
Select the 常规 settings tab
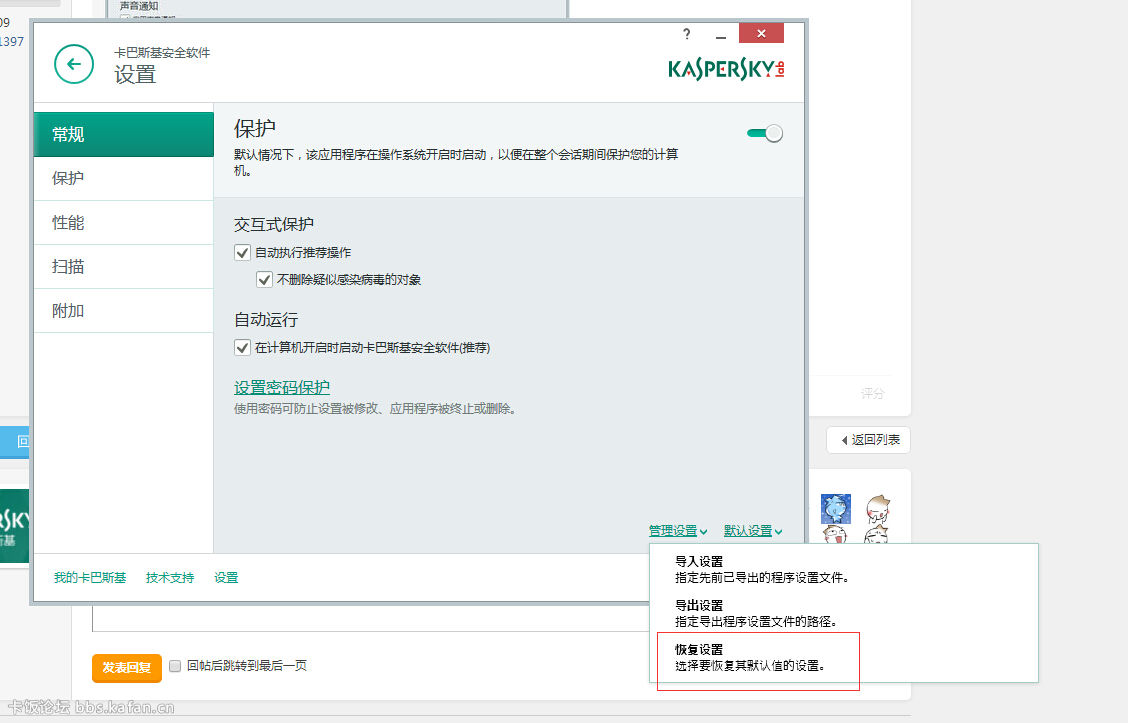pos(124,135)
